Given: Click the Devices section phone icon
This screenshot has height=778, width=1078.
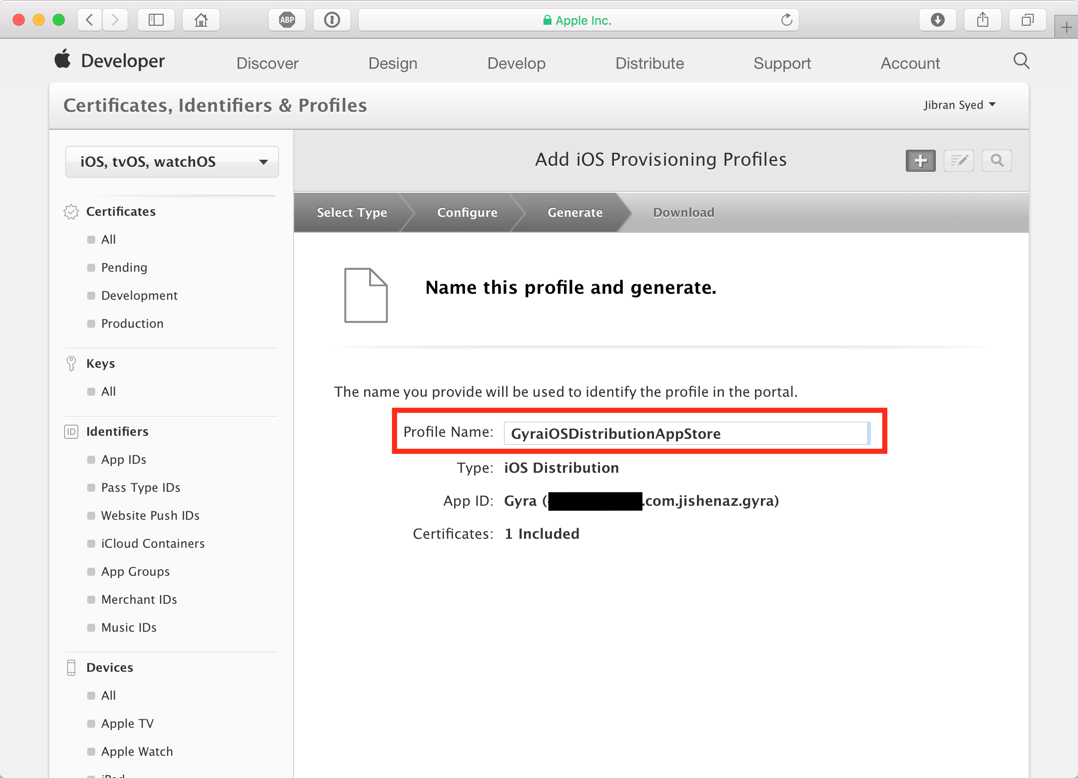Looking at the screenshot, I should coord(71,667).
